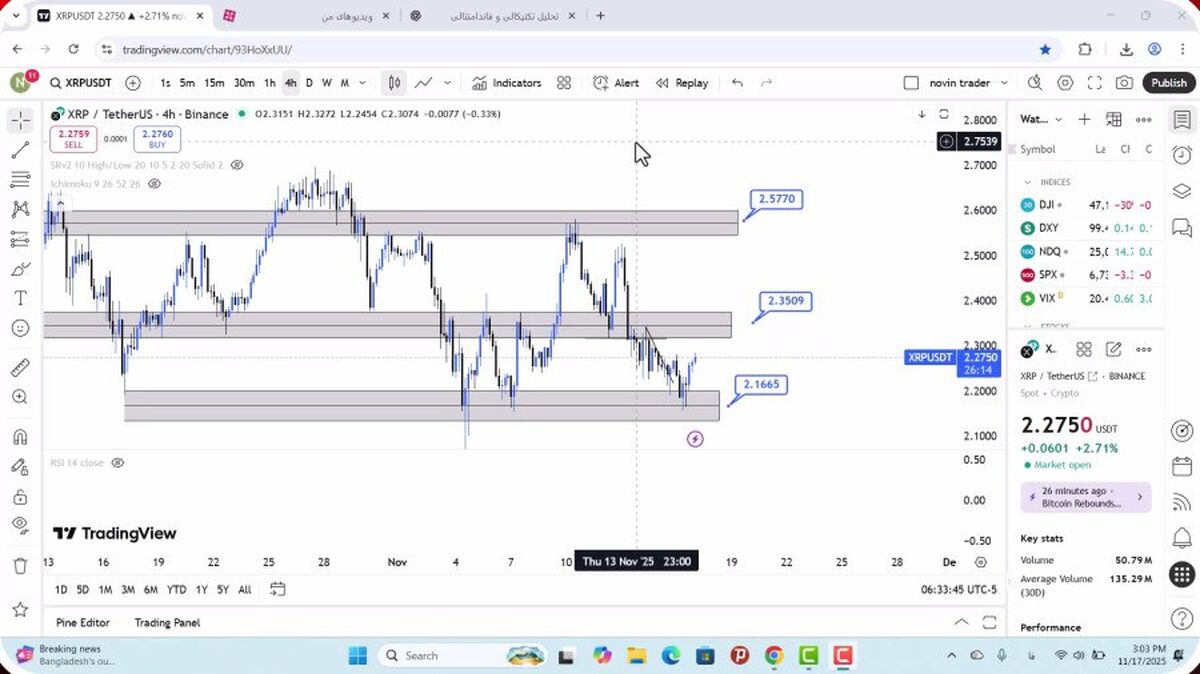Enter fullscreen chart mode
Viewport: 1200px width, 674px height.
coord(1095,83)
